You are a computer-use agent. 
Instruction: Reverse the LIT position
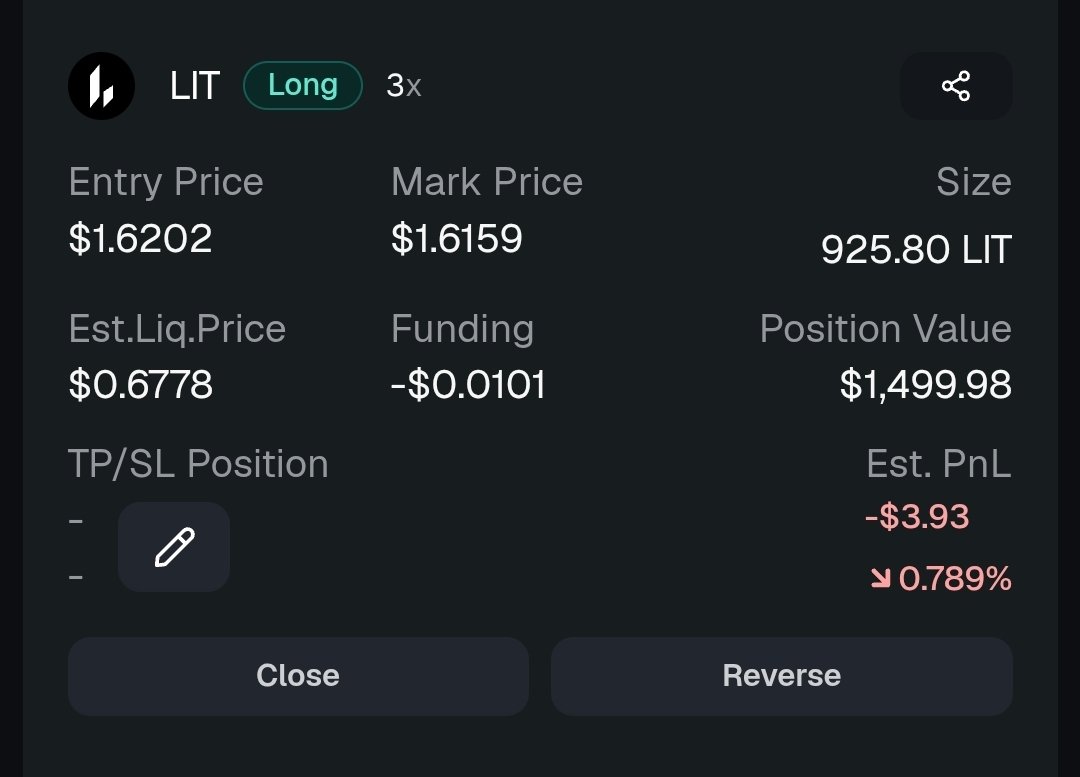(x=782, y=676)
